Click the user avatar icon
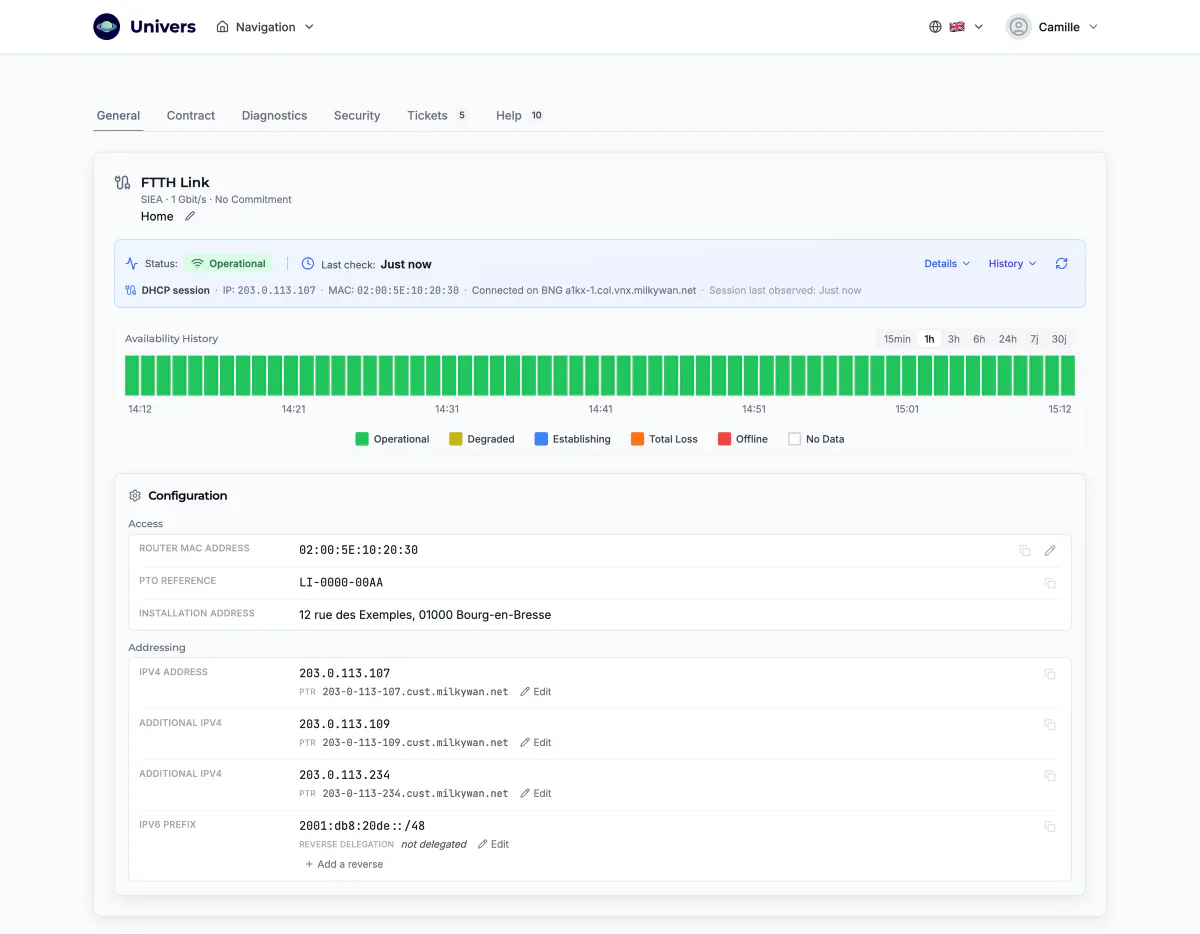Screen dimensions: 1200x934 pyautogui.click(x=1019, y=27)
